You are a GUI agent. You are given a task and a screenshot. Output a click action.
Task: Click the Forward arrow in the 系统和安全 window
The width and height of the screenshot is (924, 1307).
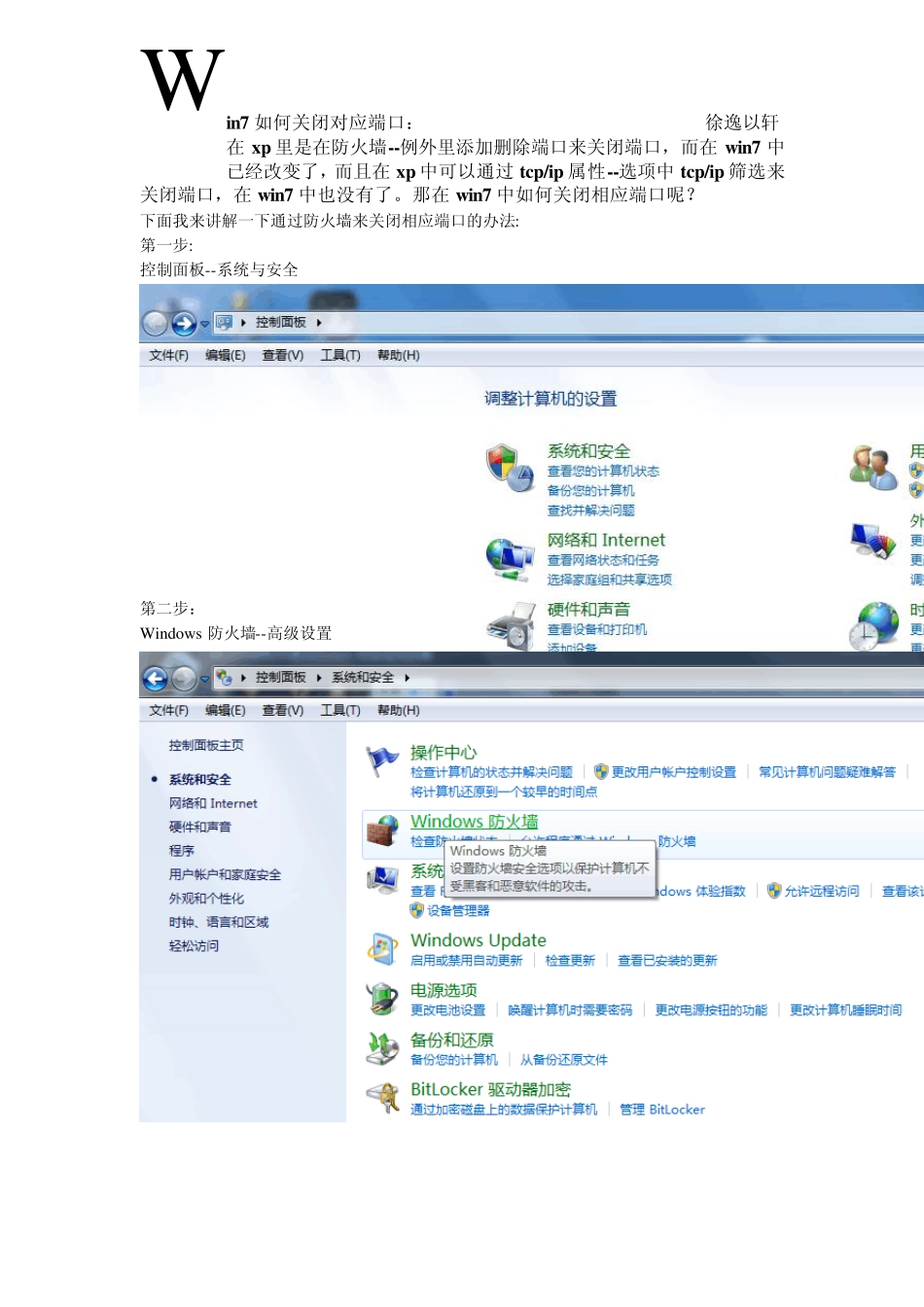(x=184, y=678)
